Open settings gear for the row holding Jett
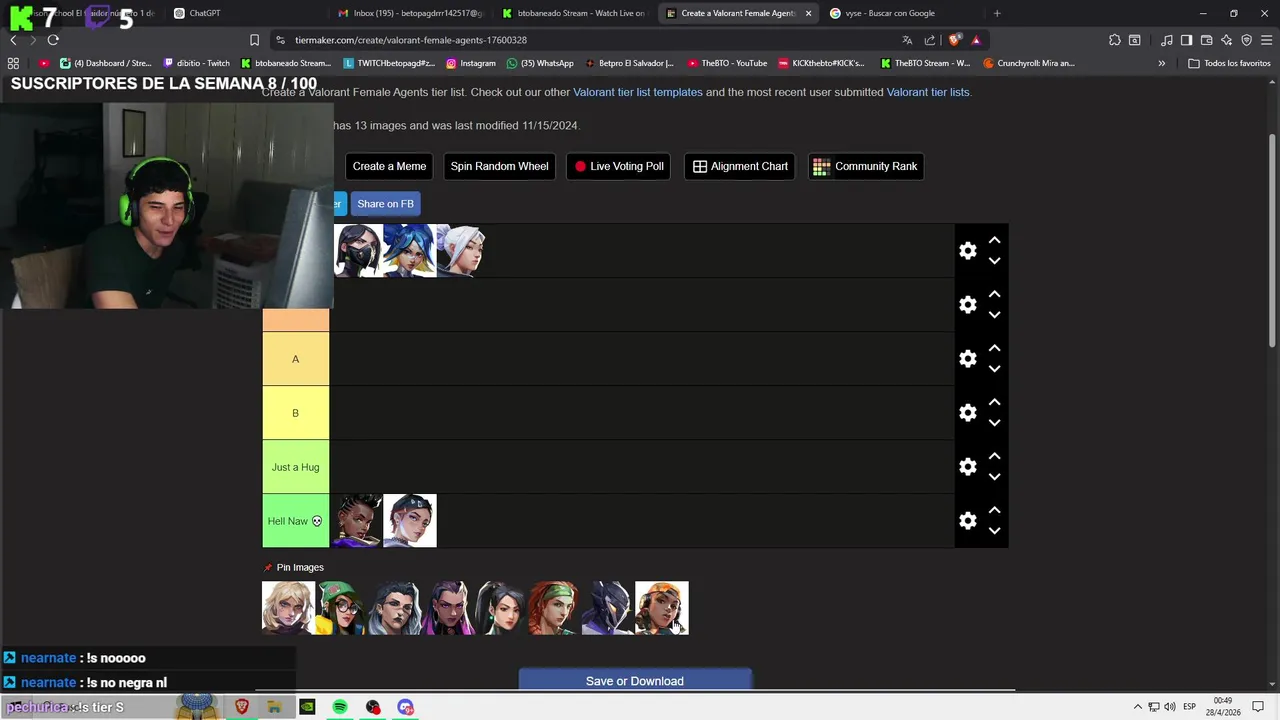This screenshot has width=1280, height=720. coord(968,251)
